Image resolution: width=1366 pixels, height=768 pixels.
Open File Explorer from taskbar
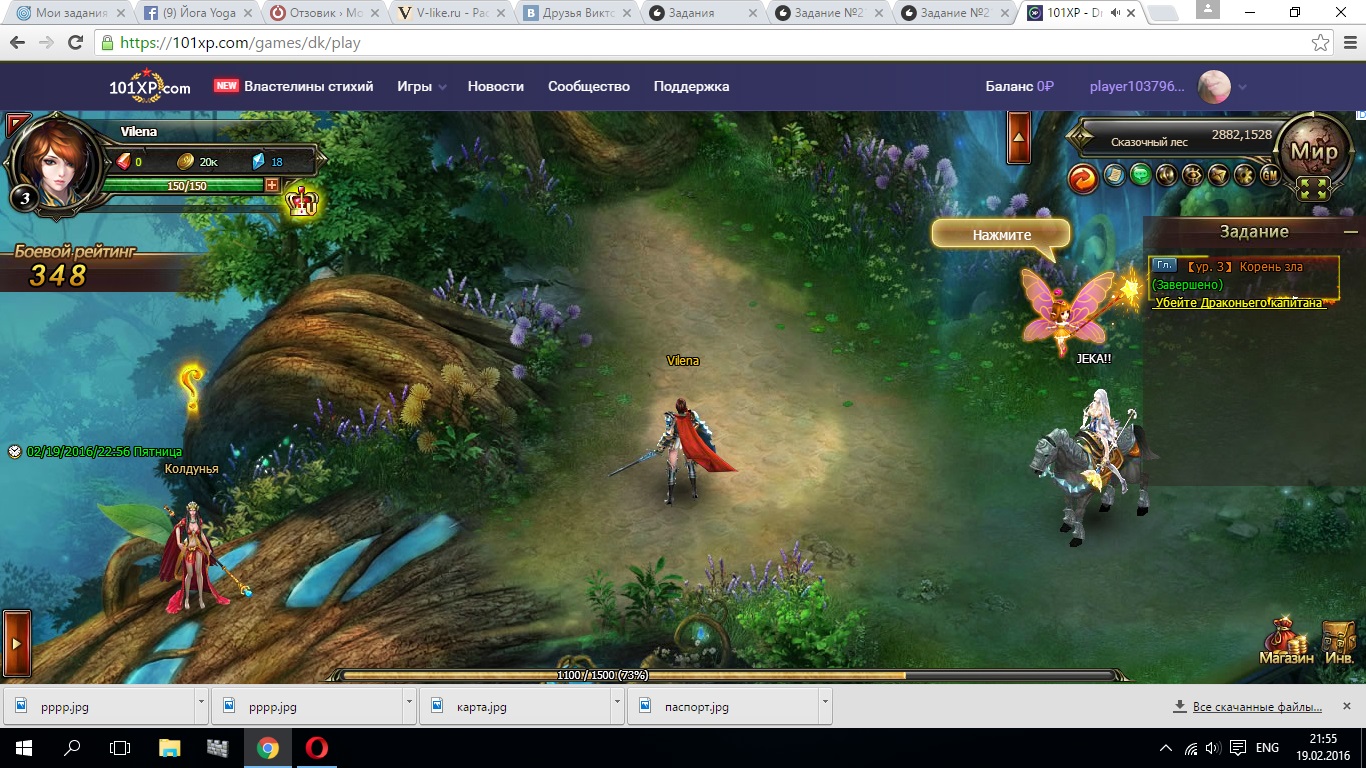pos(170,747)
